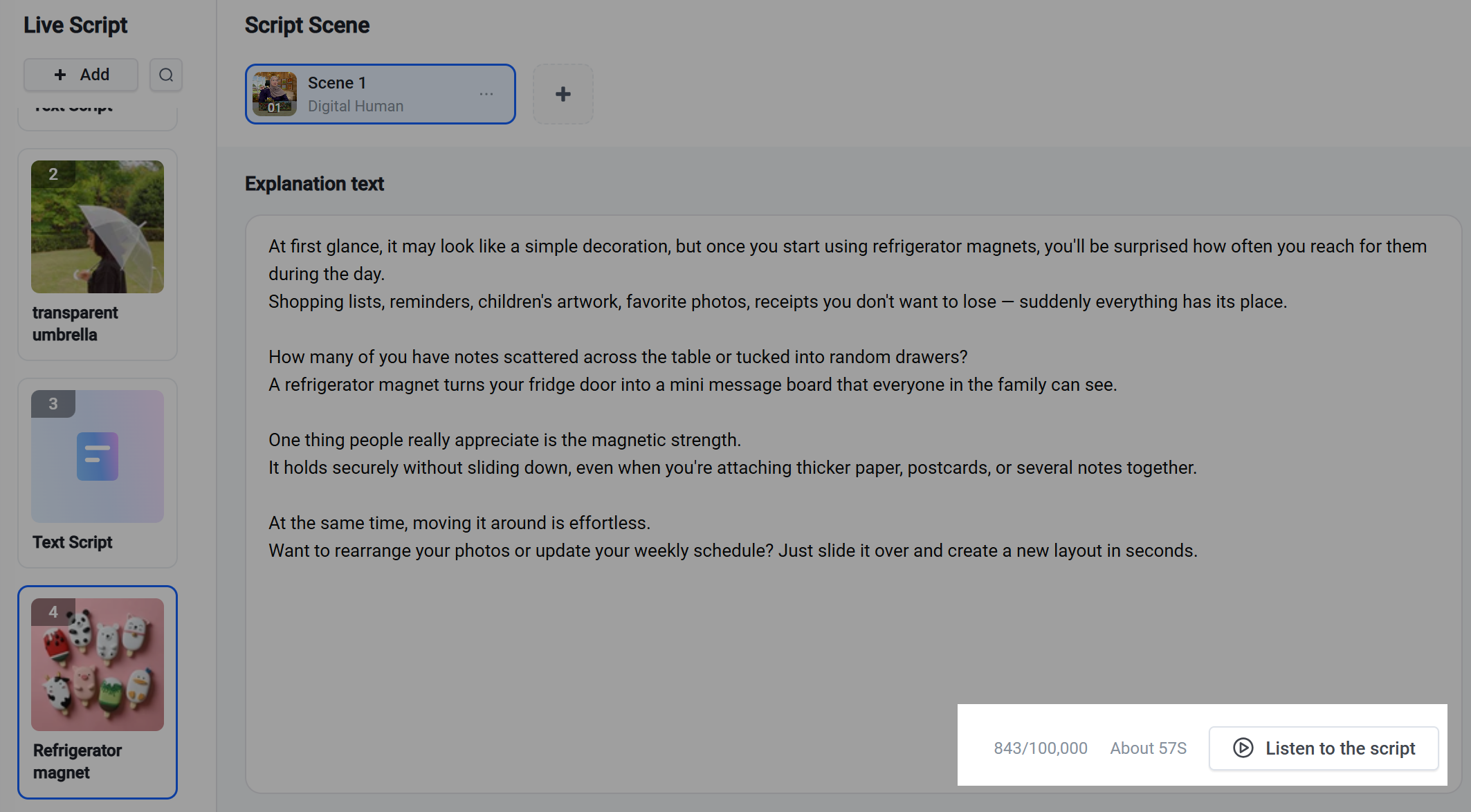Viewport: 1471px width, 812px height.
Task: Click the number 2 badge on umbrella thumbnail
Action: (x=53, y=174)
